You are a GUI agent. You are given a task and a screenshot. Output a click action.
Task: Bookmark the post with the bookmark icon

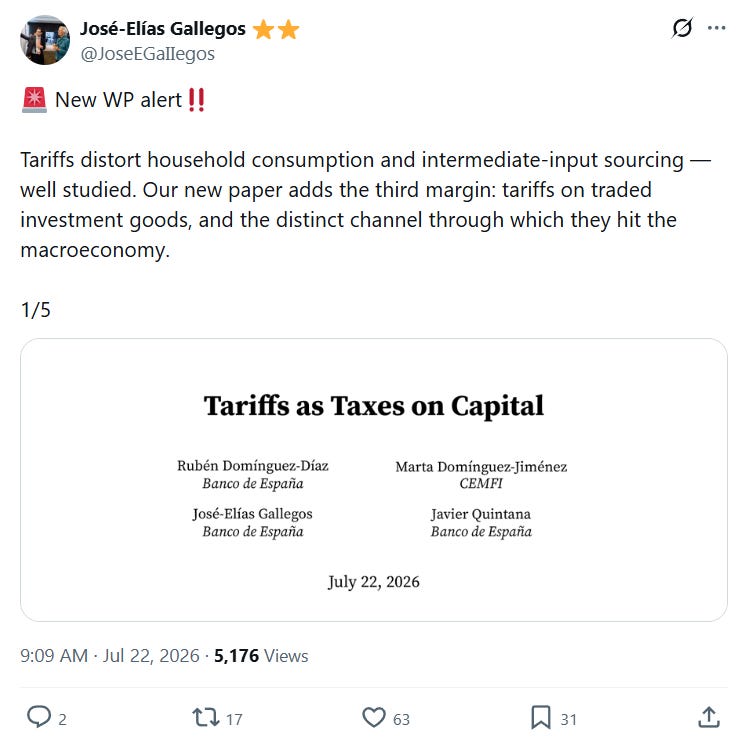click(x=540, y=717)
